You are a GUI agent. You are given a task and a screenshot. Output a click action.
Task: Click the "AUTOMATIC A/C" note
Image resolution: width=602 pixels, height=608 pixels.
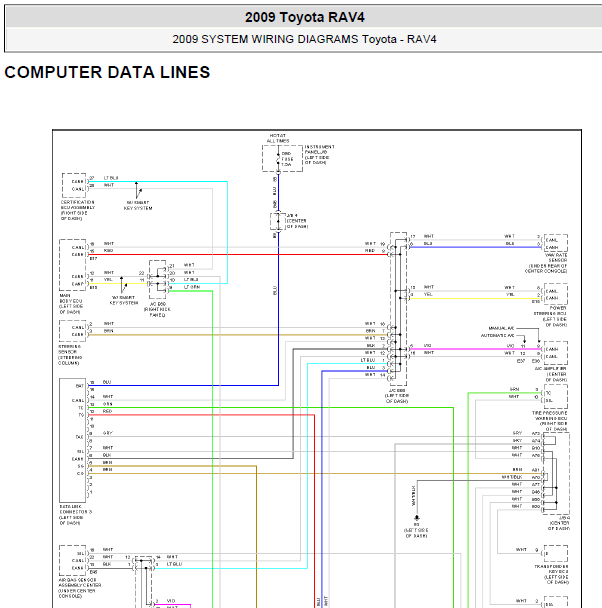pyautogui.click(x=497, y=335)
